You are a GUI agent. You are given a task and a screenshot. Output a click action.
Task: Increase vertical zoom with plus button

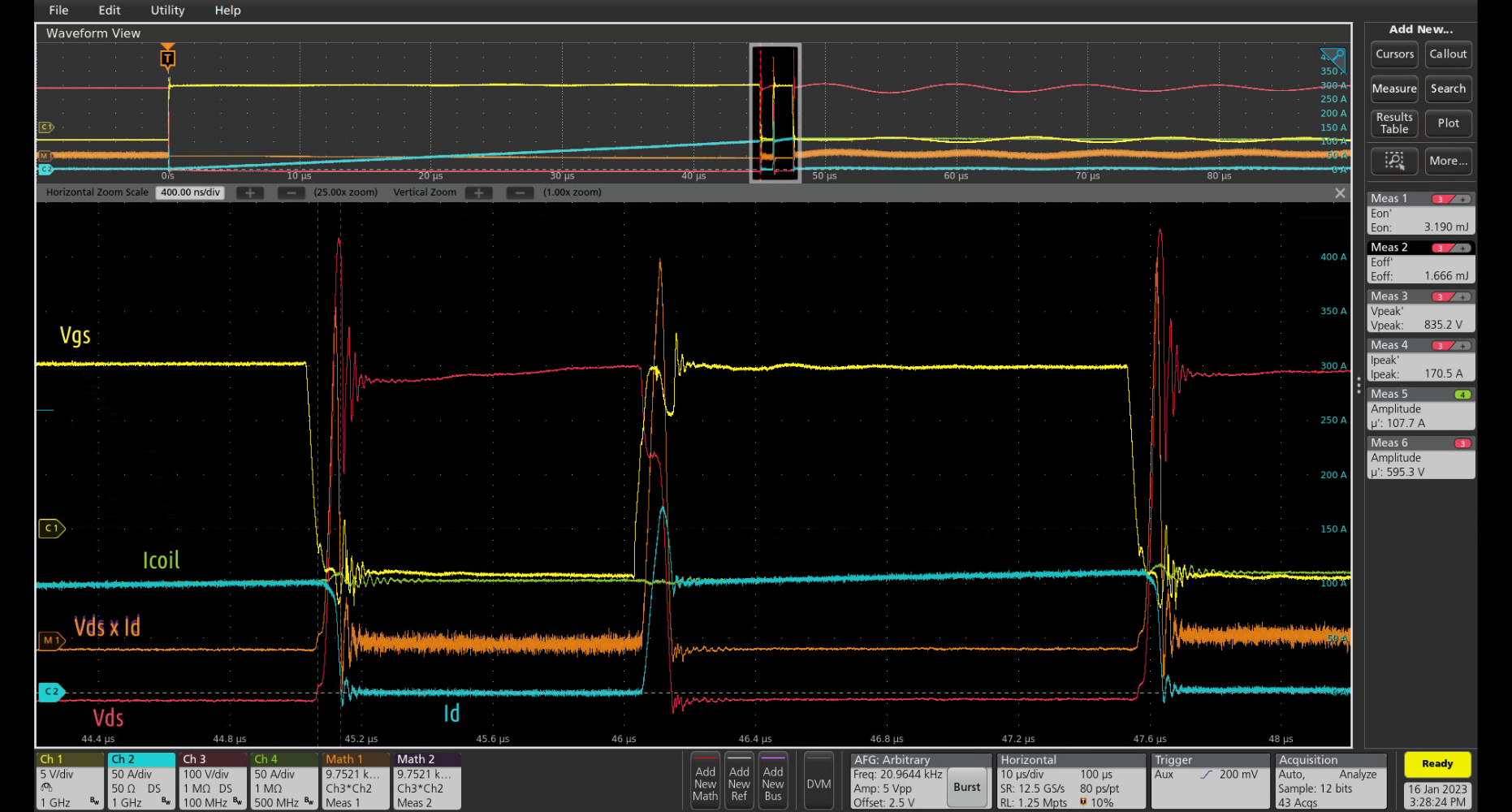(479, 193)
